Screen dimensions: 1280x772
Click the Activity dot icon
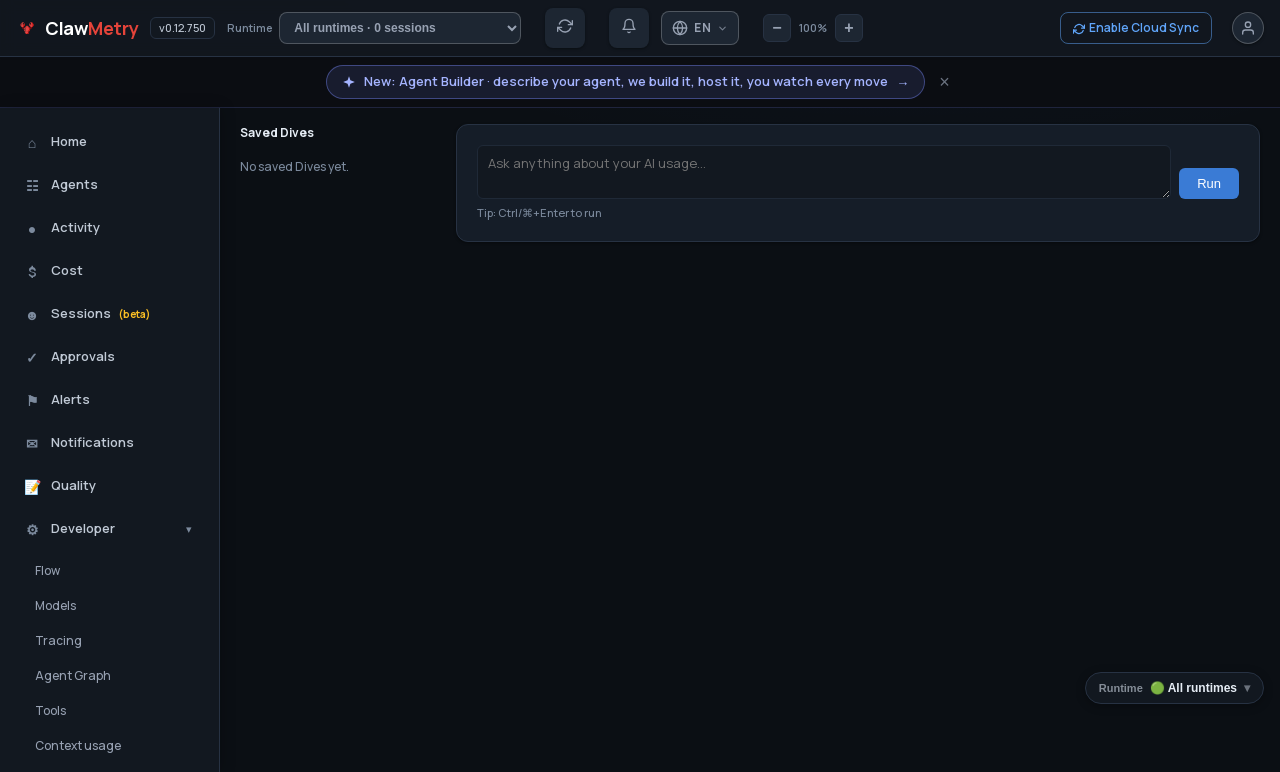[x=32, y=229]
